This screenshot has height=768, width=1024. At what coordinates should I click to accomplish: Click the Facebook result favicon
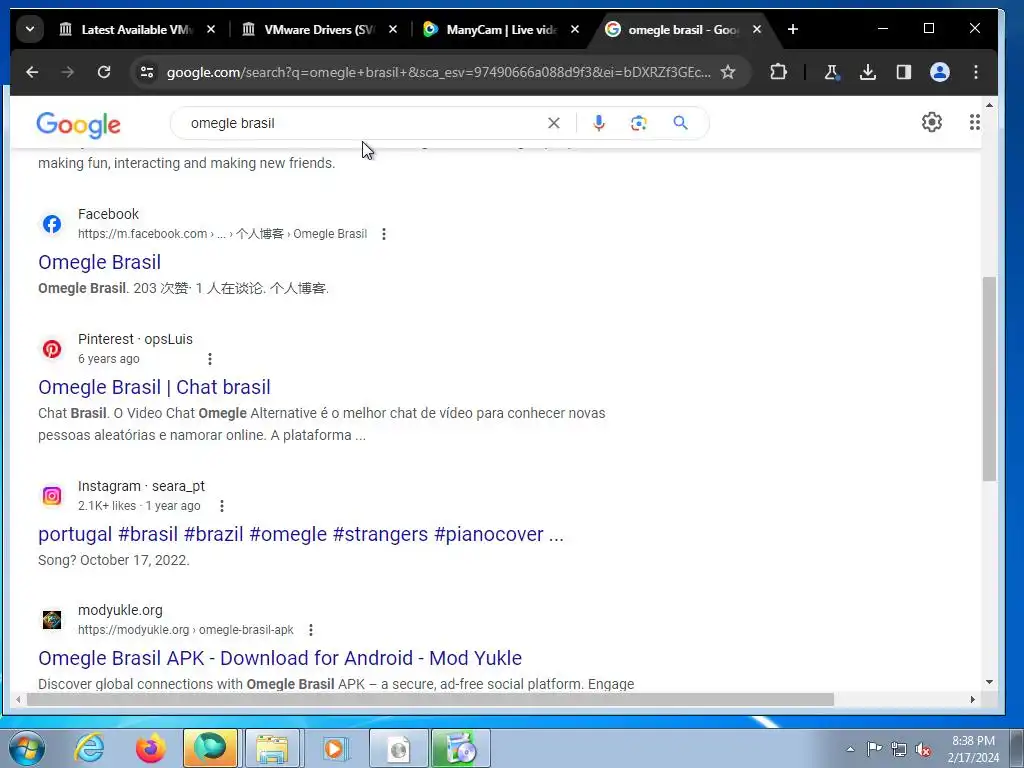(52, 224)
